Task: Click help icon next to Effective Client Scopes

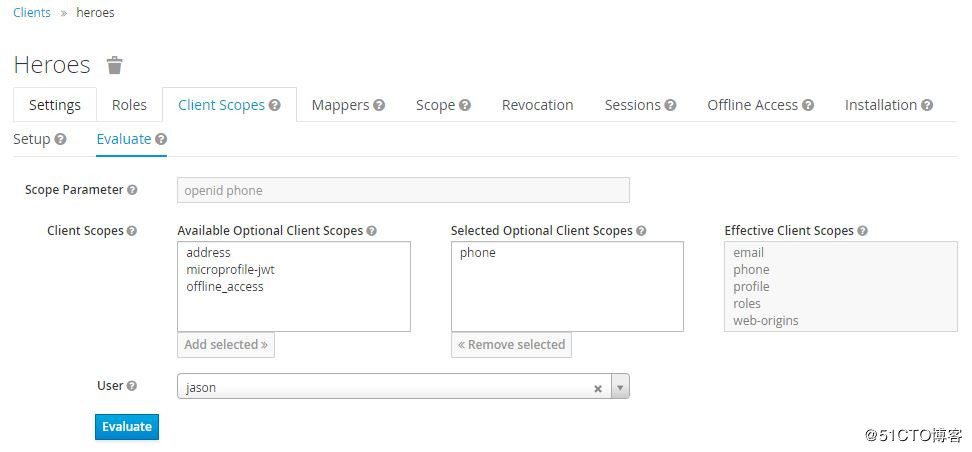Action: [x=862, y=231]
